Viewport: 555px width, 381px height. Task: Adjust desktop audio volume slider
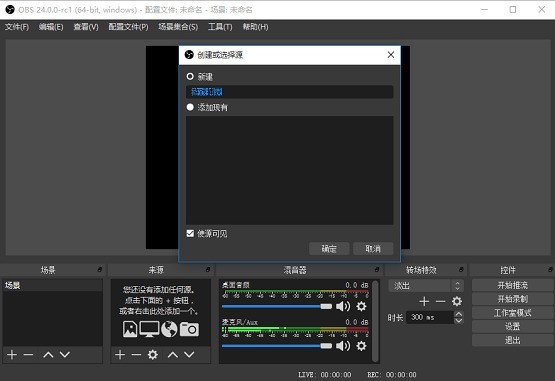[277, 306]
